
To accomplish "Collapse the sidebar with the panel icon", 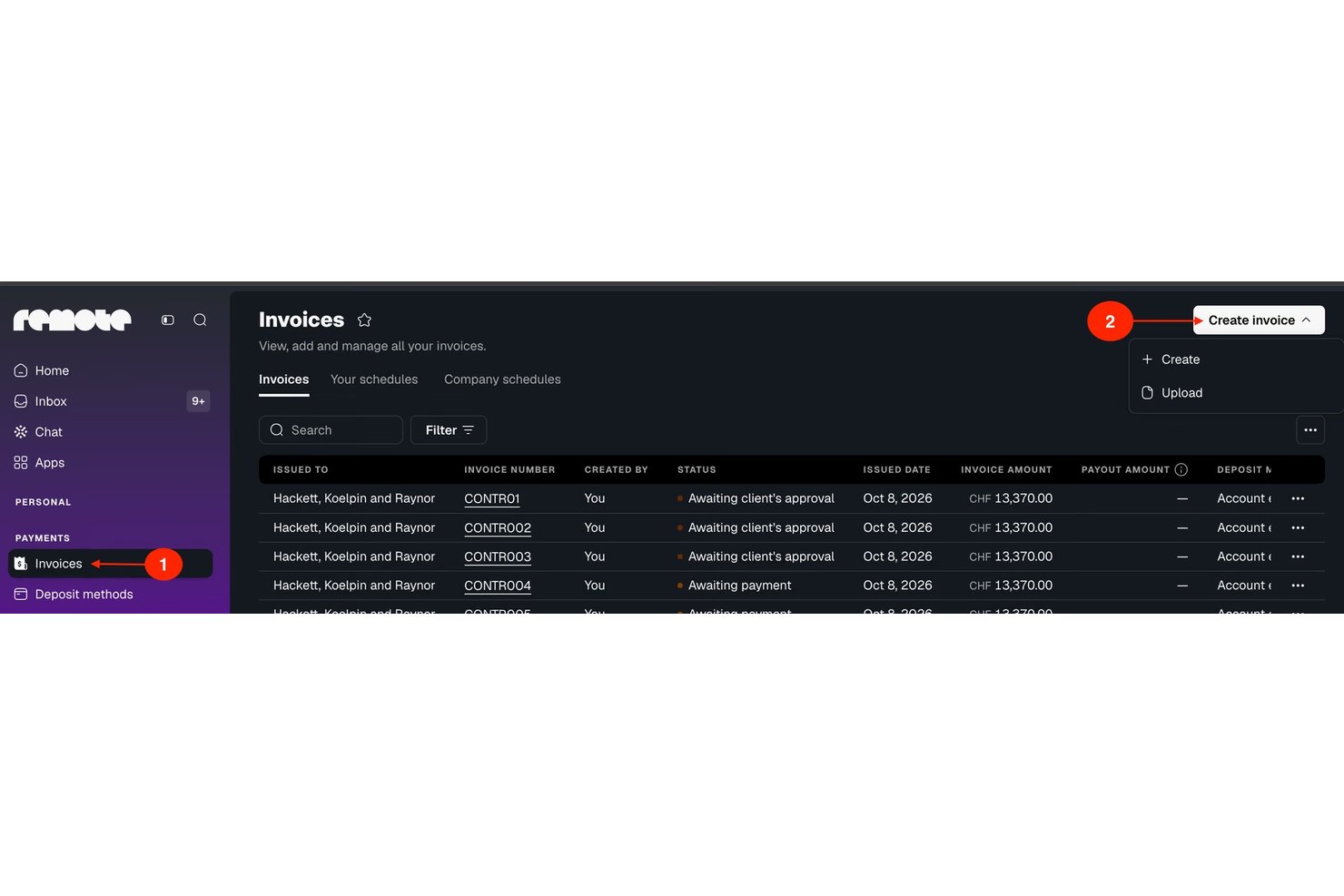I will coord(168,320).
